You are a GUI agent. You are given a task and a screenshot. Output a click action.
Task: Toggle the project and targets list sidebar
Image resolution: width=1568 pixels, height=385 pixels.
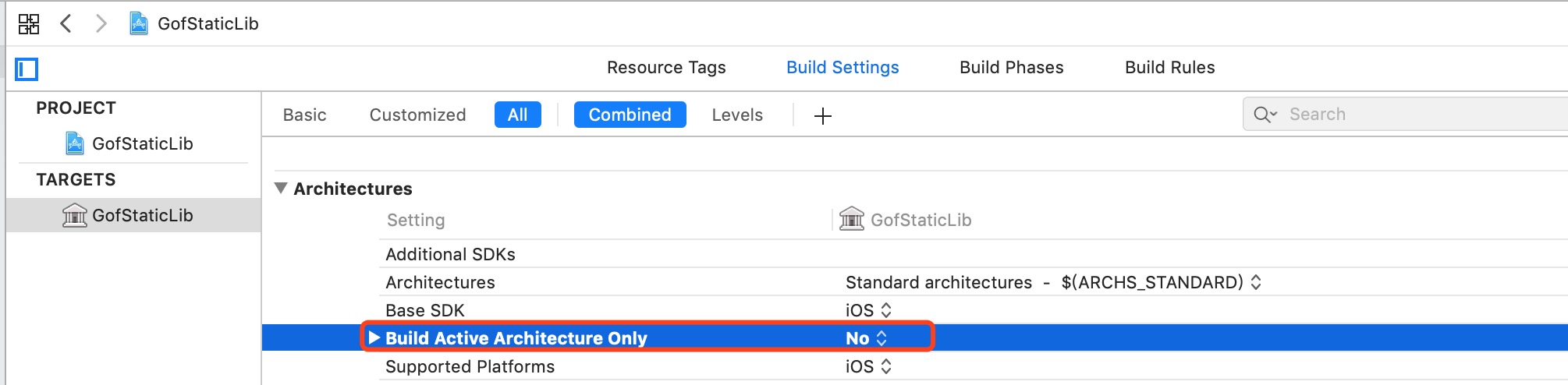click(27, 69)
